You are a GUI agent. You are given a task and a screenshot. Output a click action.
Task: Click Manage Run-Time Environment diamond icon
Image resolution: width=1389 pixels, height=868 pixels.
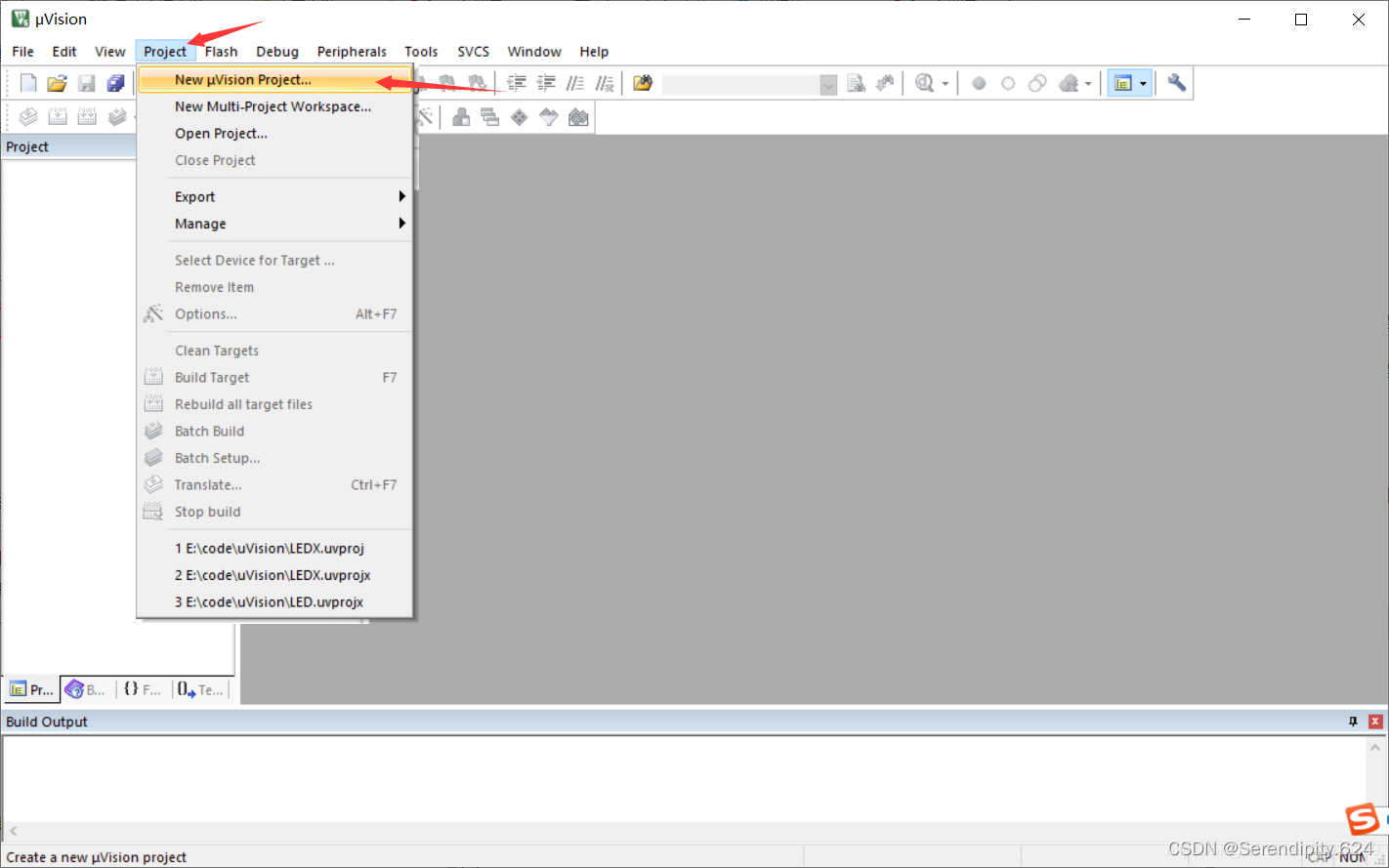click(x=520, y=118)
